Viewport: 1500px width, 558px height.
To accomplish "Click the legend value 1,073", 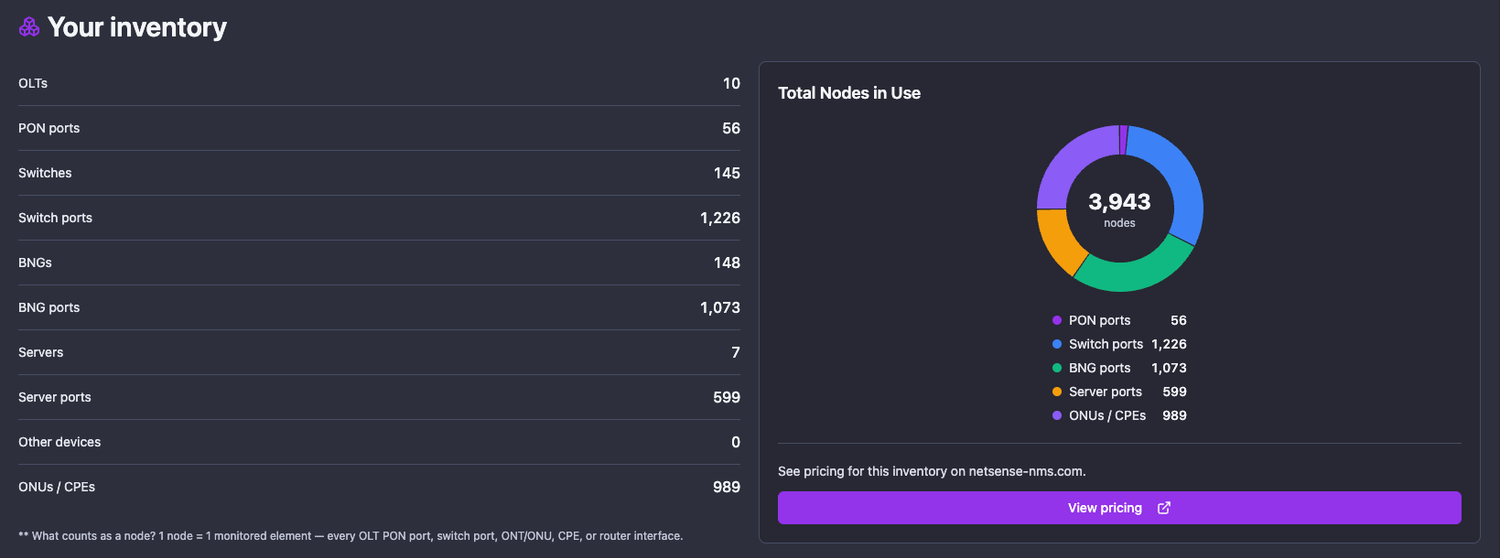I will (x=1169, y=368).
